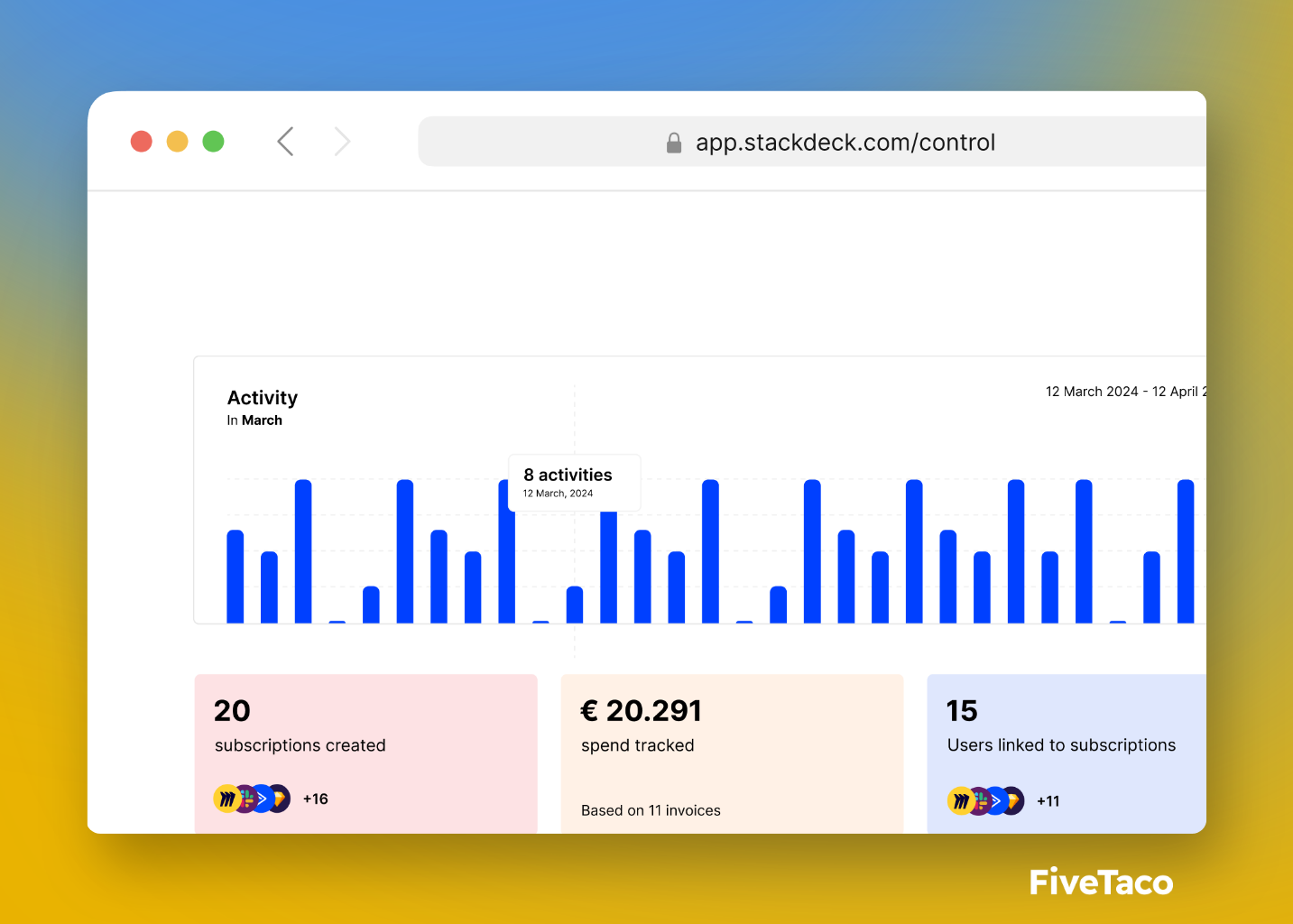Click the 'Activity' chart heading
This screenshot has height=924, width=1293.
coord(263,398)
